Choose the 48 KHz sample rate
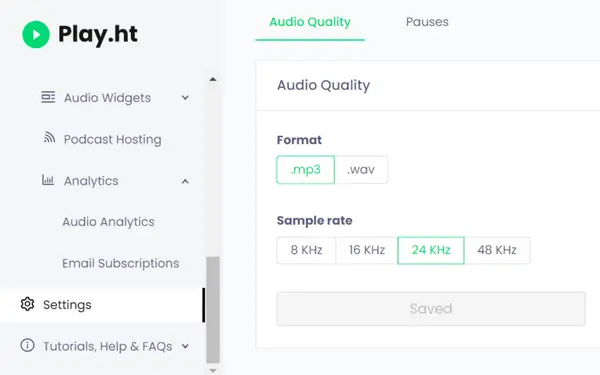This screenshot has height=375, width=600. point(497,250)
